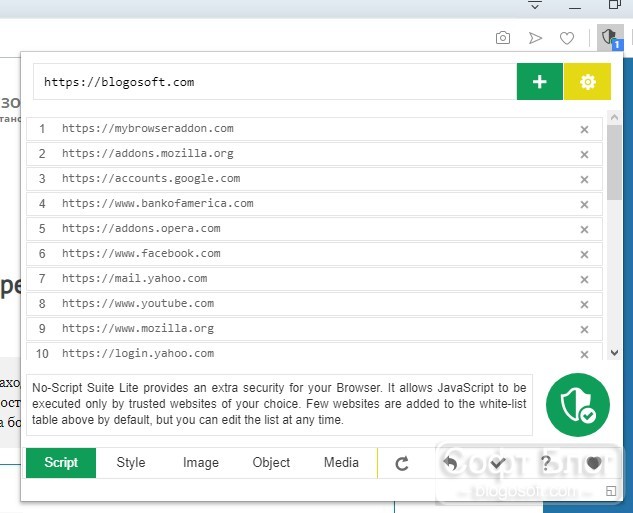
Task: Select the https://mybrowseraddon.com row text
Action: tap(148, 129)
